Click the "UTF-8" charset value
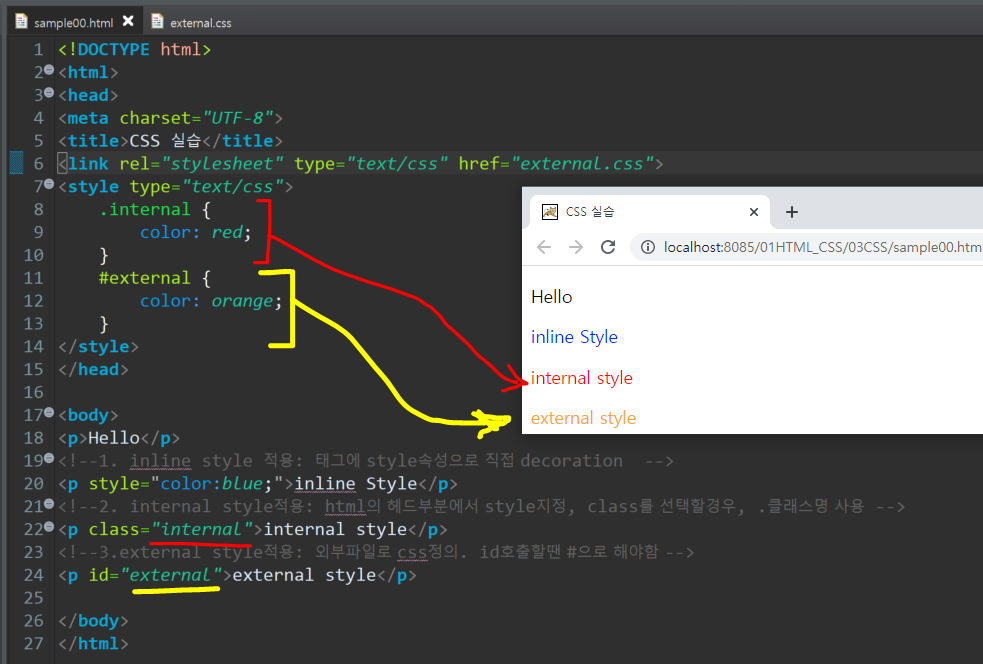Screen dimensions: 983x664 point(238,118)
